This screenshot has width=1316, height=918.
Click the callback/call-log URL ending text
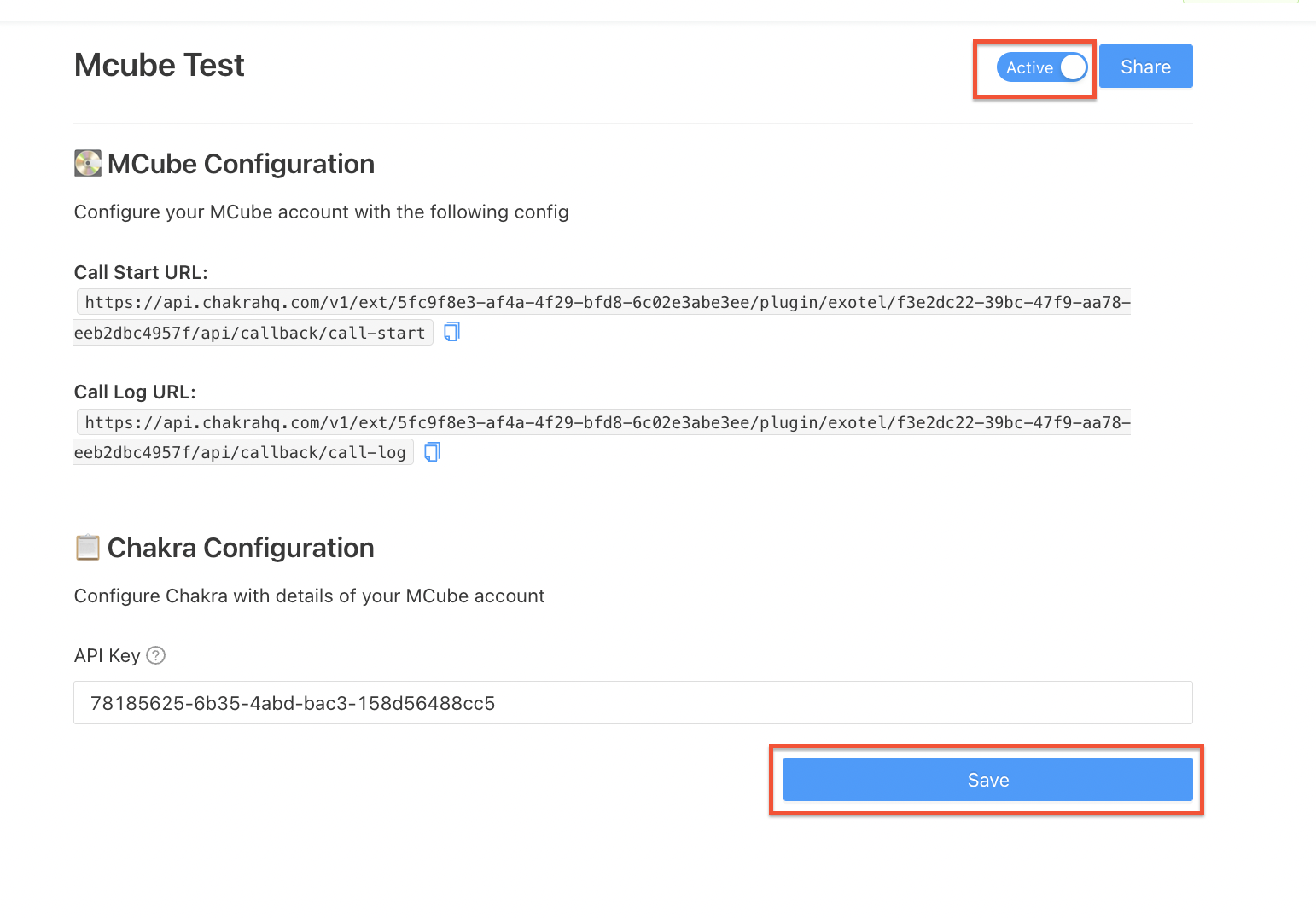(x=241, y=453)
